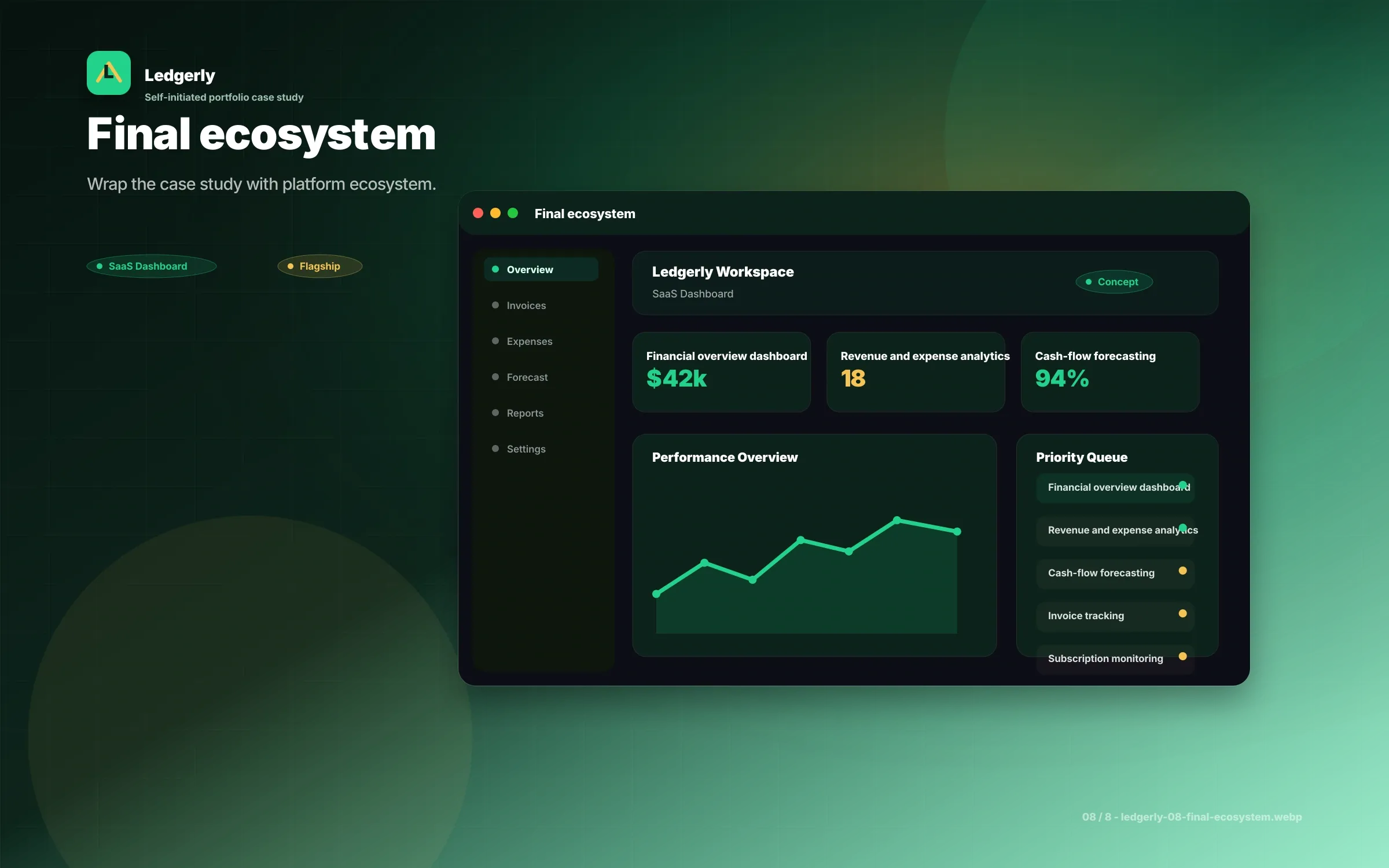The image size is (1389, 868).
Task: Select Financial overview dashboard in Priority Queue
Action: point(1115,488)
